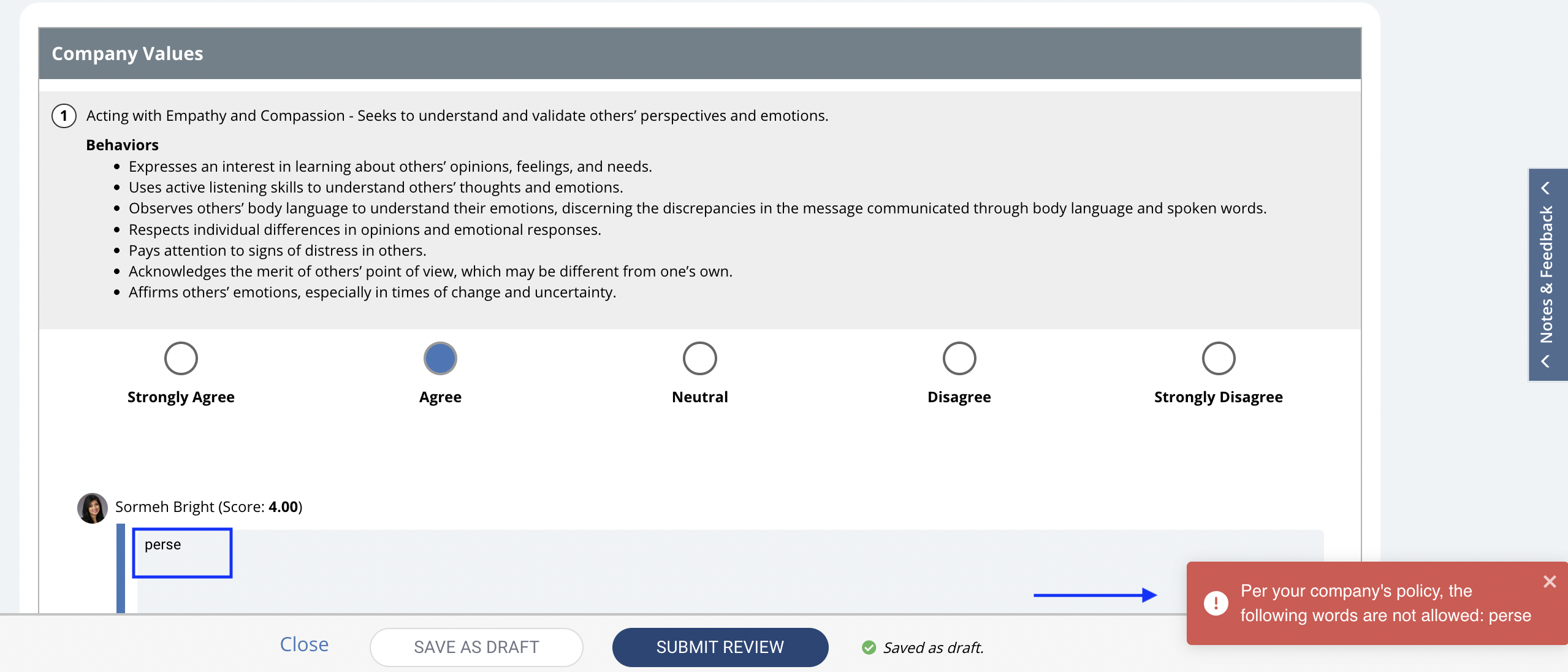Expand Notes & Feedback using the bottom chevron
Viewport: 1568px width, 672px height.
click(x=1546, y=362)
